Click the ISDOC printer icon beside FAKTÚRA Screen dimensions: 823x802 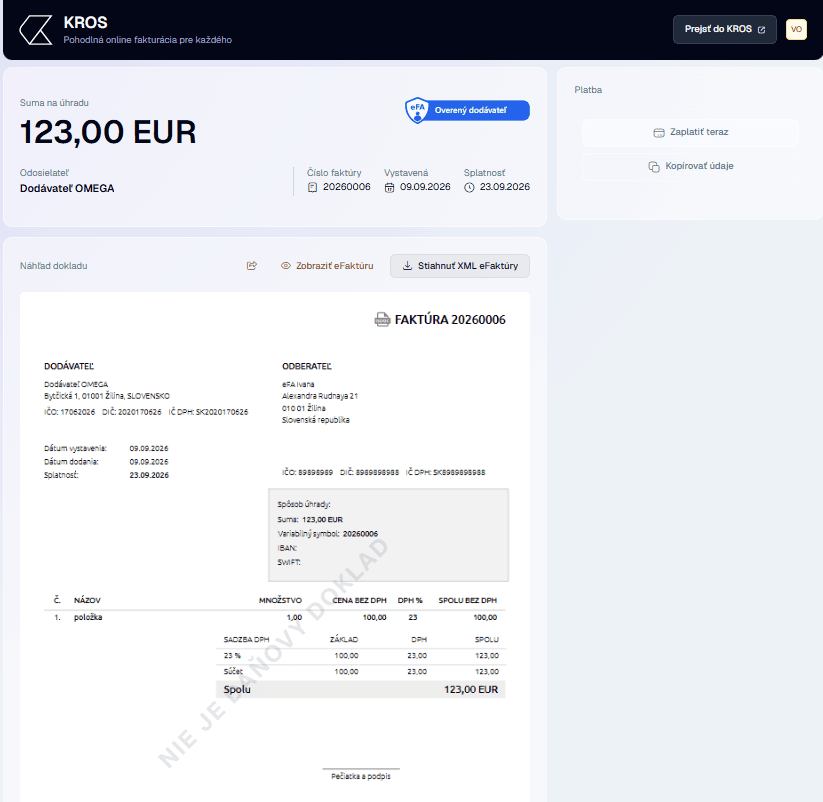coord(382,319)
